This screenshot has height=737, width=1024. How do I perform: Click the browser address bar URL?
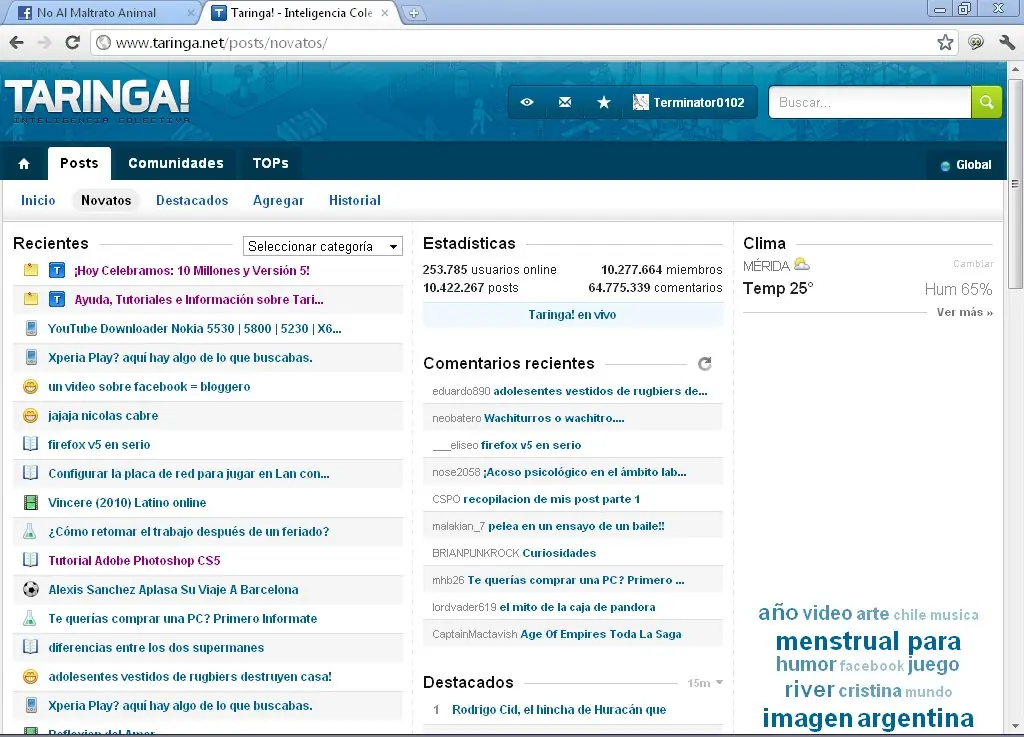click(221, 43)
